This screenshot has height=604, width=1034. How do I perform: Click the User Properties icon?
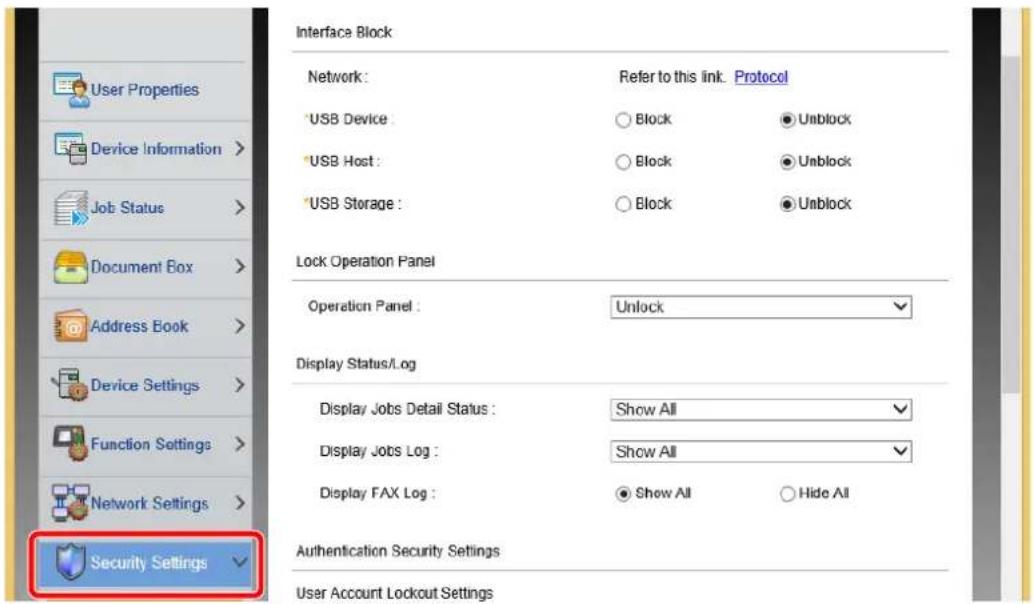[71, 90]
